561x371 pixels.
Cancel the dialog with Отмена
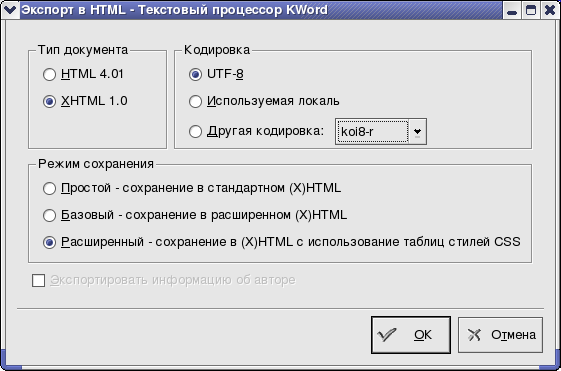(500, 335)
